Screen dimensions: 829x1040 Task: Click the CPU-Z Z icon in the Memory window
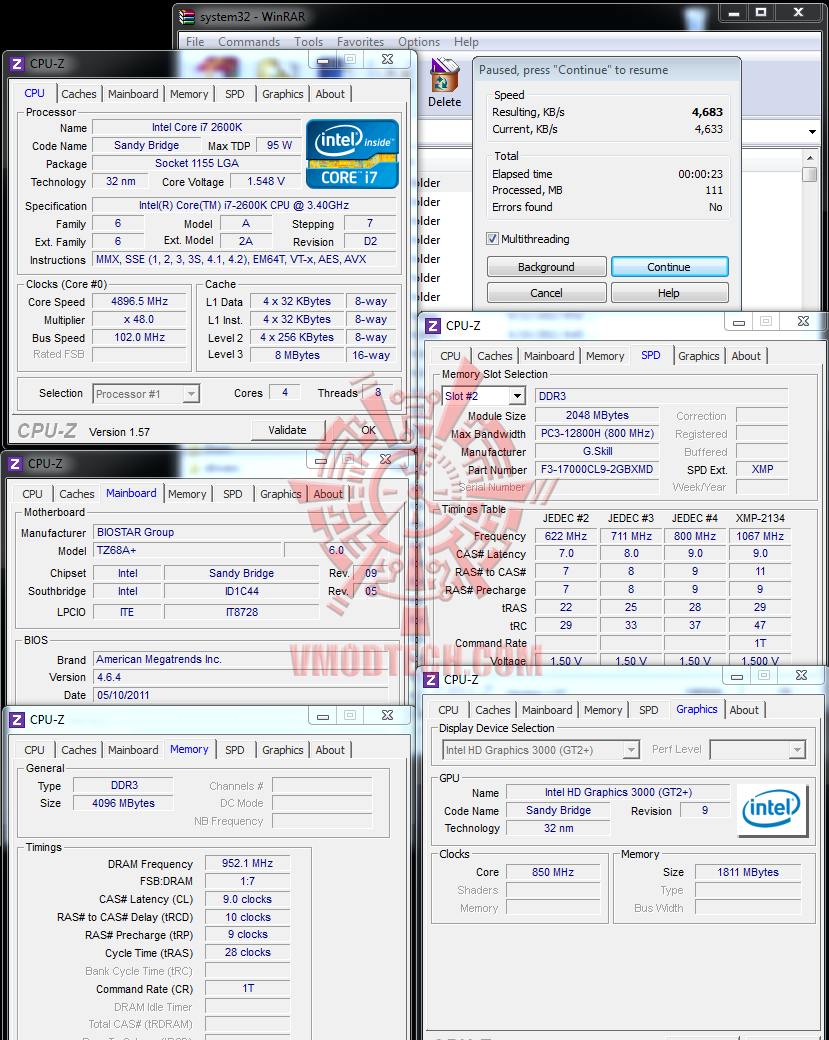tap(17, 720)
